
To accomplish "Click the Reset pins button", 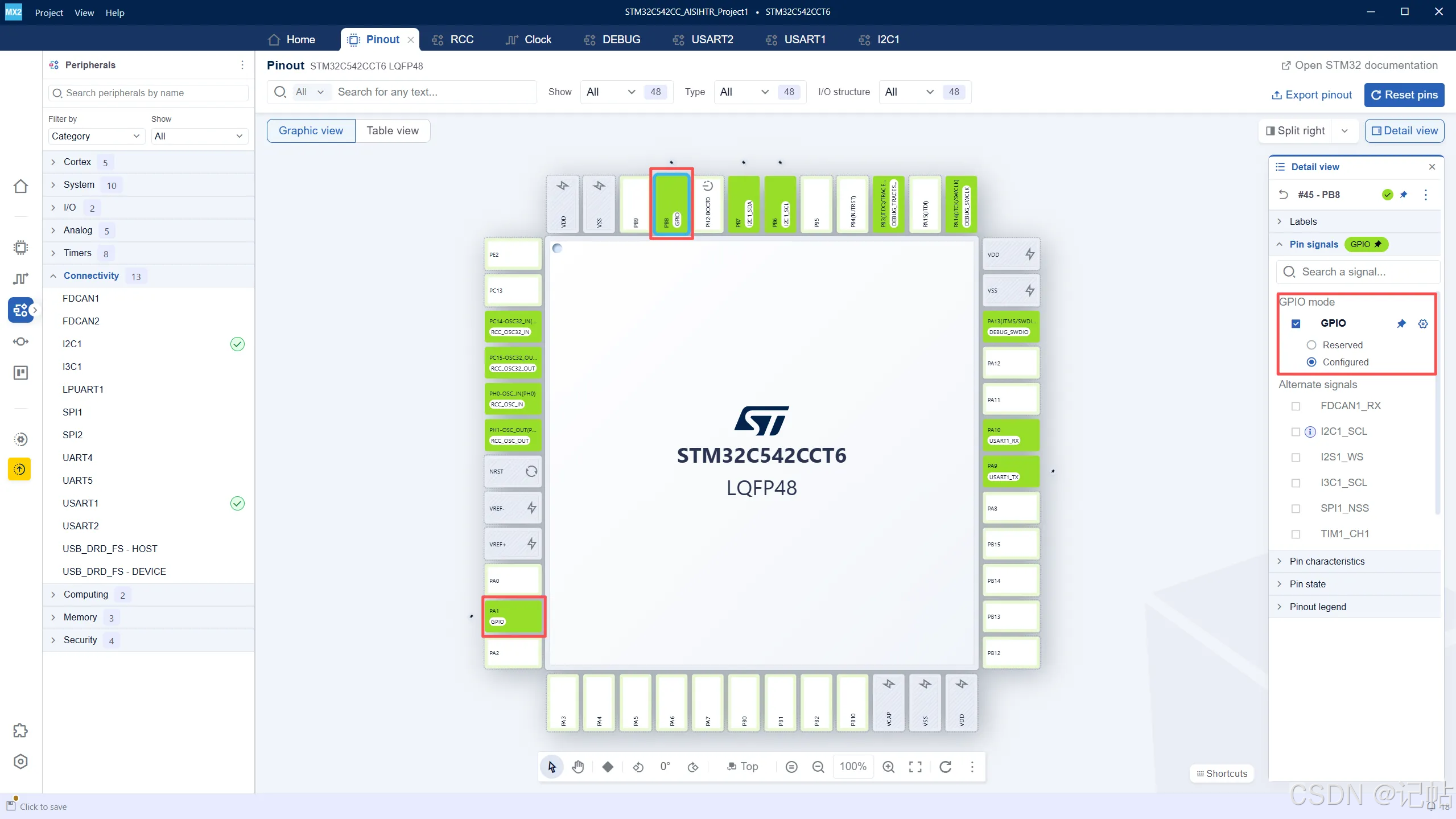I will (x=1404, y=95).
